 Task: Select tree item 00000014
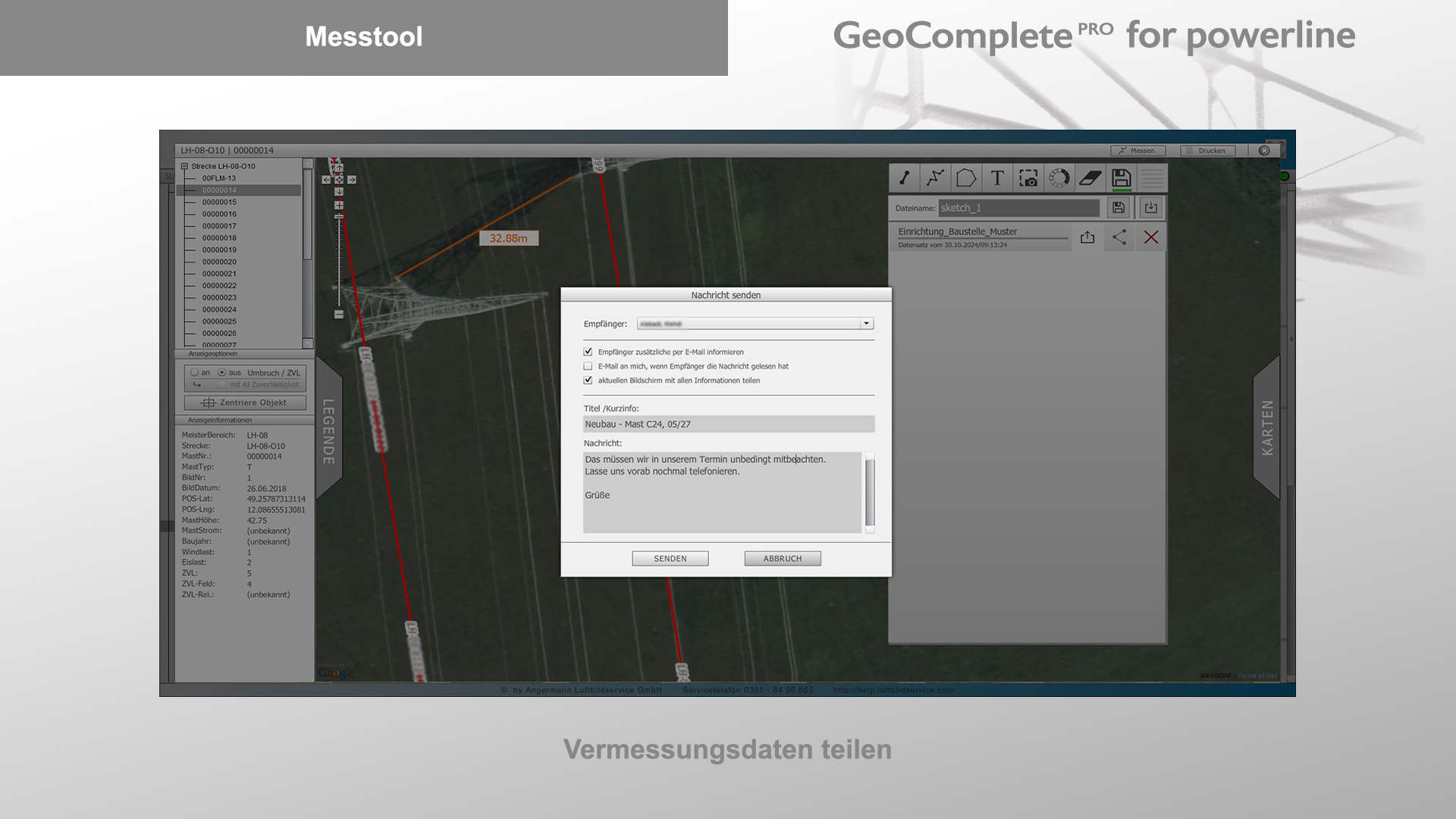[219, 190]
